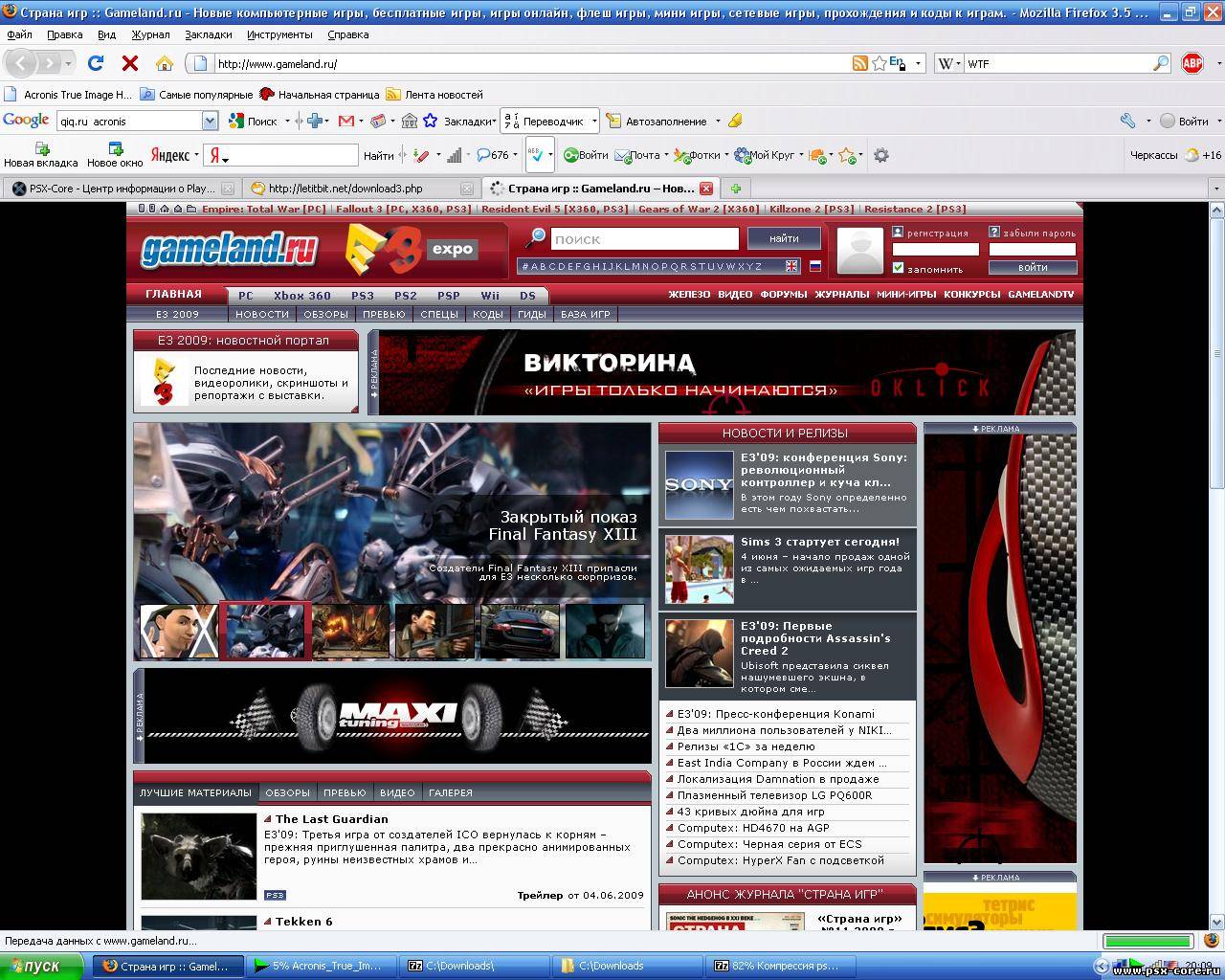The width and height of the screenshot is (1225, 980).
Task: Expand the Google toolbar search box dropdown
Action: click(x=210, y=121)
